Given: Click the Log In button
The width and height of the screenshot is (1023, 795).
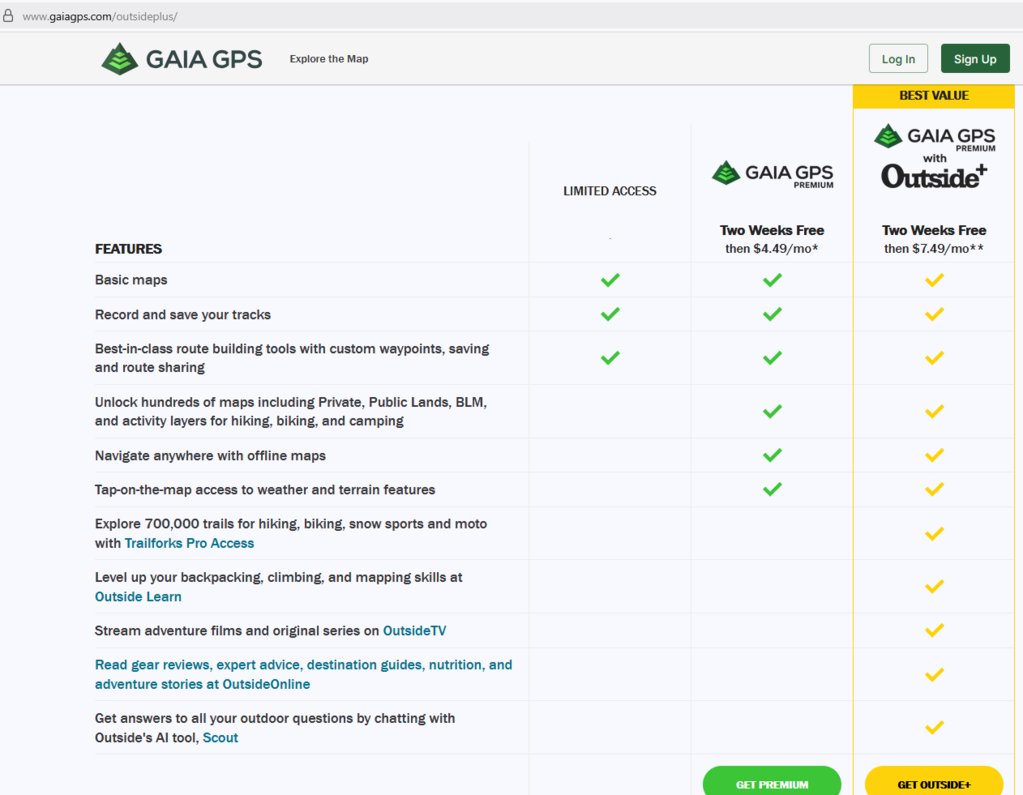Looking at the screenshot, I should pos(898,59).
